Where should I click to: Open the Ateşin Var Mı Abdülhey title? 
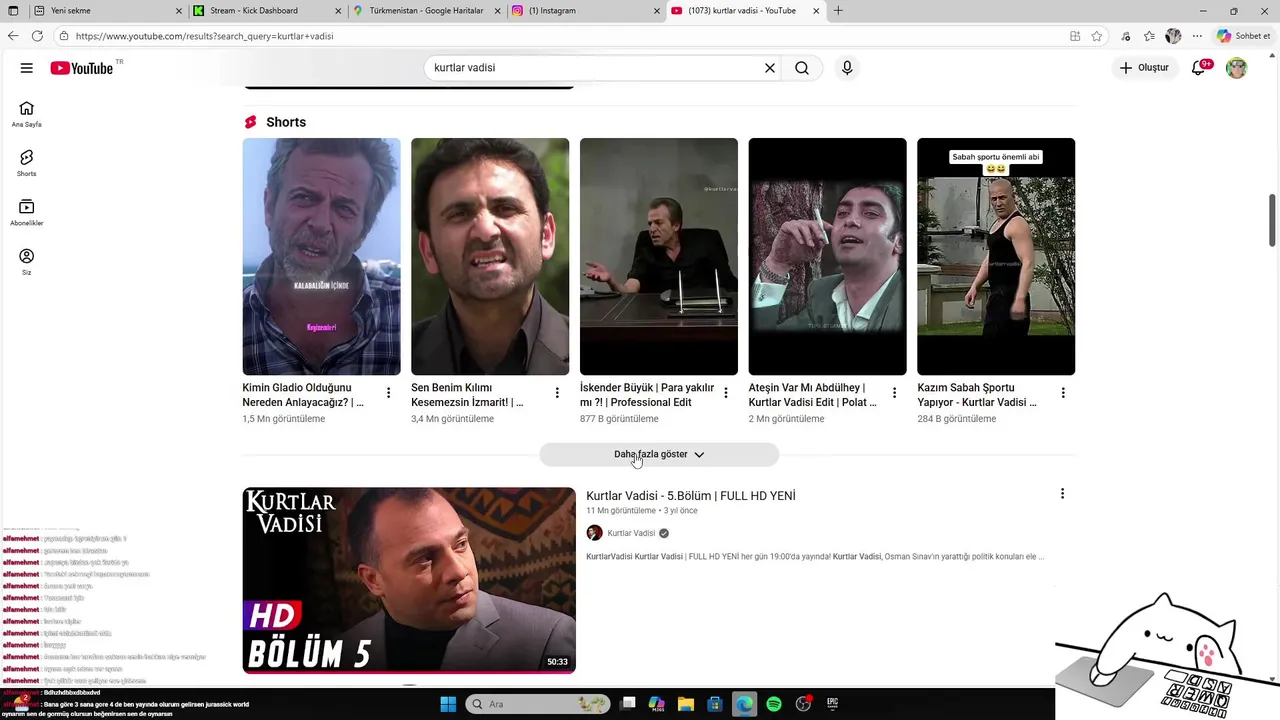pyautogui.click(x=812, y=395)
